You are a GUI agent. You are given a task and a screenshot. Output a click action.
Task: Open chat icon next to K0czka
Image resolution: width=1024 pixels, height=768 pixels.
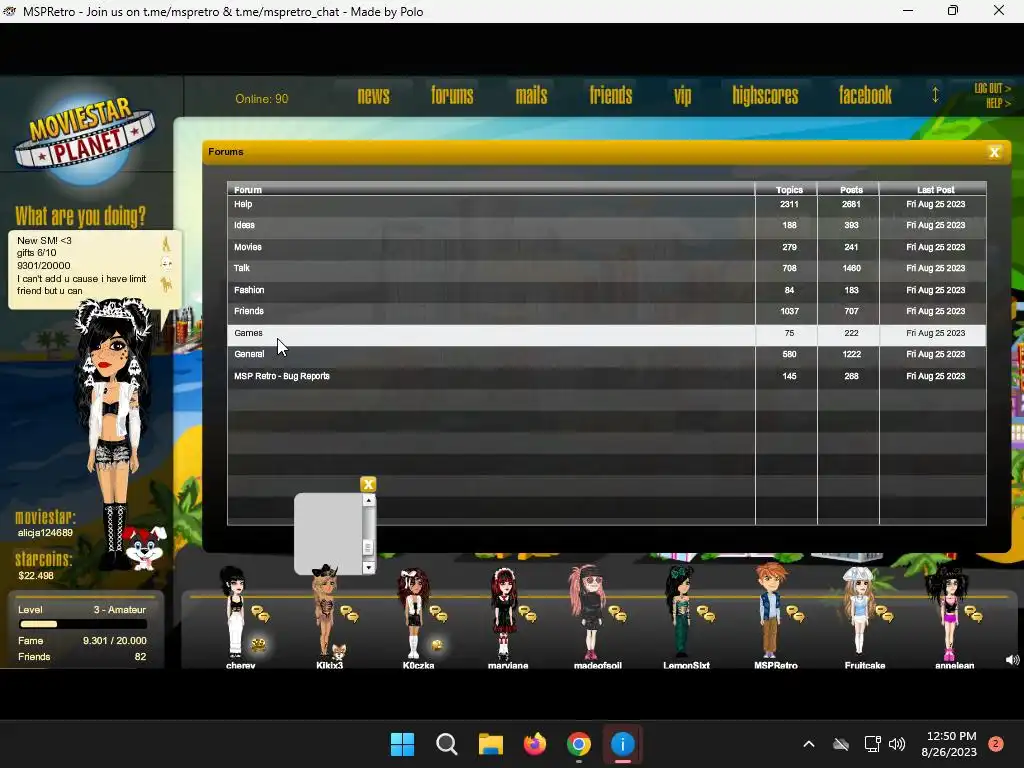point(438,614)
